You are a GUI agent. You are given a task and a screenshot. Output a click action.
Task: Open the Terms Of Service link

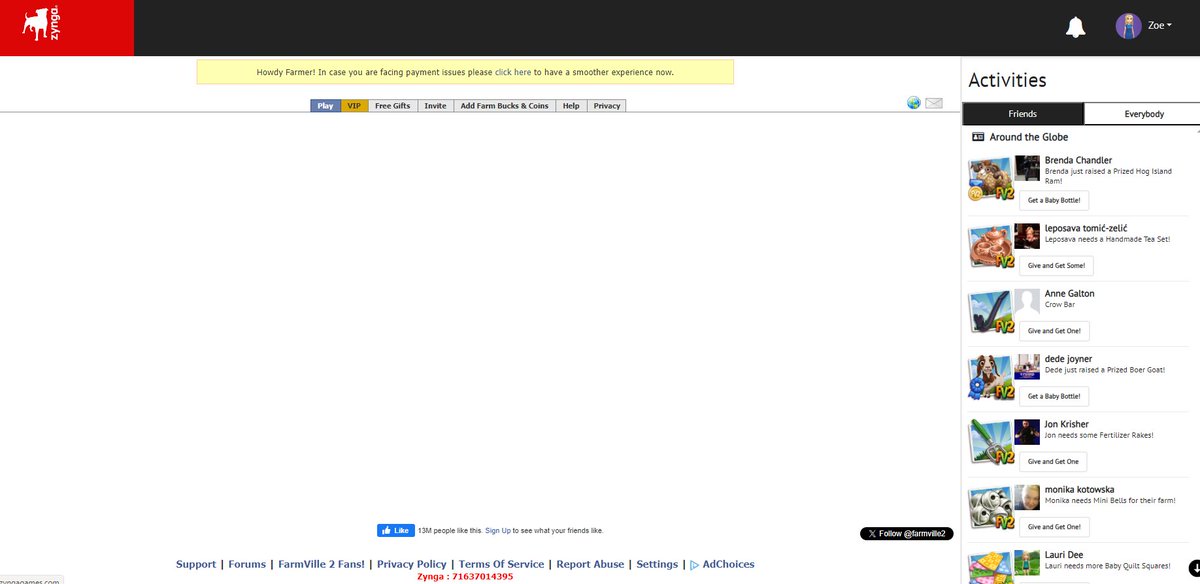point(501,565)
